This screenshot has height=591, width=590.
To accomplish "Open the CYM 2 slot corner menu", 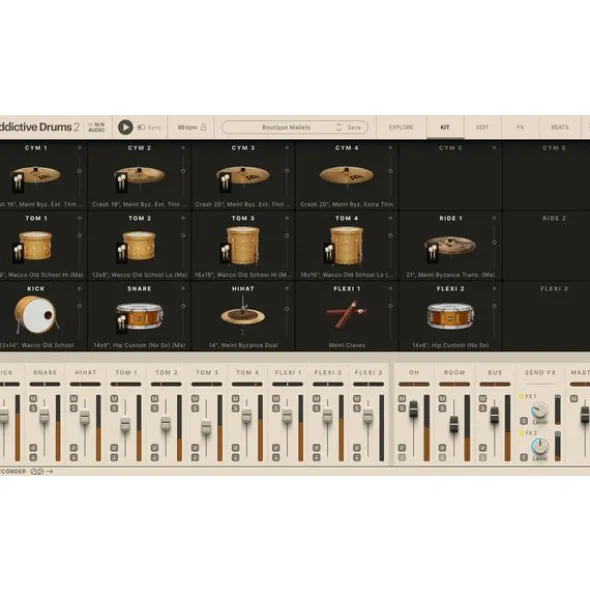I will 183,148.
